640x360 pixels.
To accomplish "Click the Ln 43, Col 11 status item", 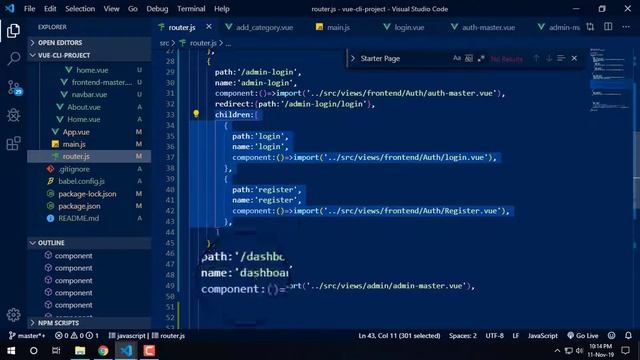I will click(399, 336).
